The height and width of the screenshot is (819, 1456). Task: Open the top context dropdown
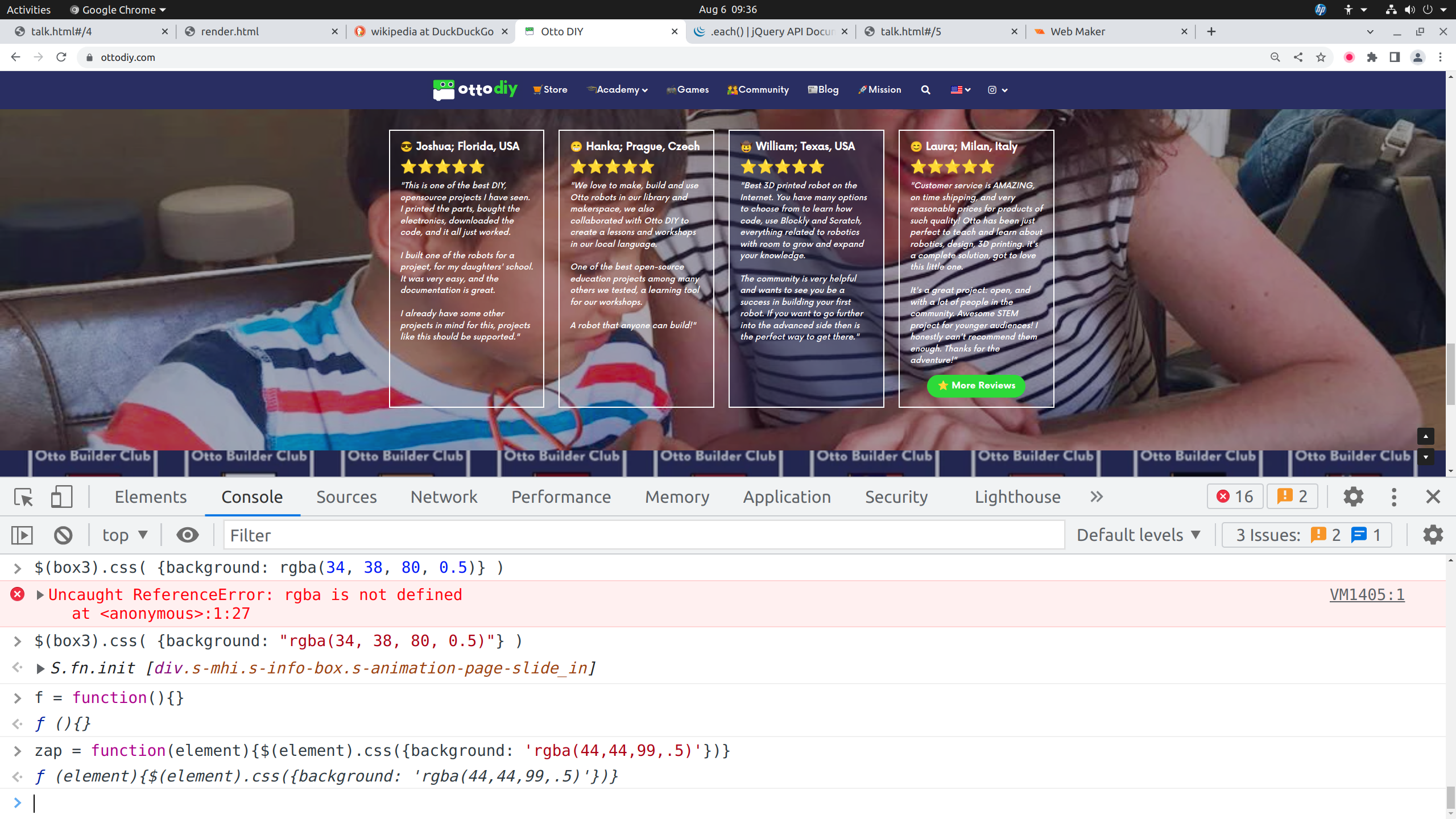click(x=125, y=535)
